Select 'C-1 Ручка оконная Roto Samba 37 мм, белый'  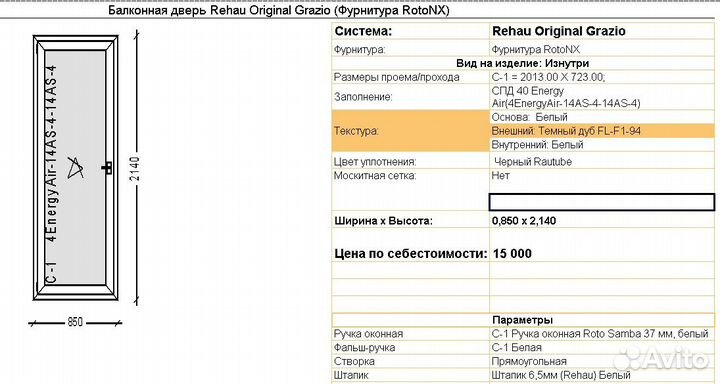click(602, 334)
